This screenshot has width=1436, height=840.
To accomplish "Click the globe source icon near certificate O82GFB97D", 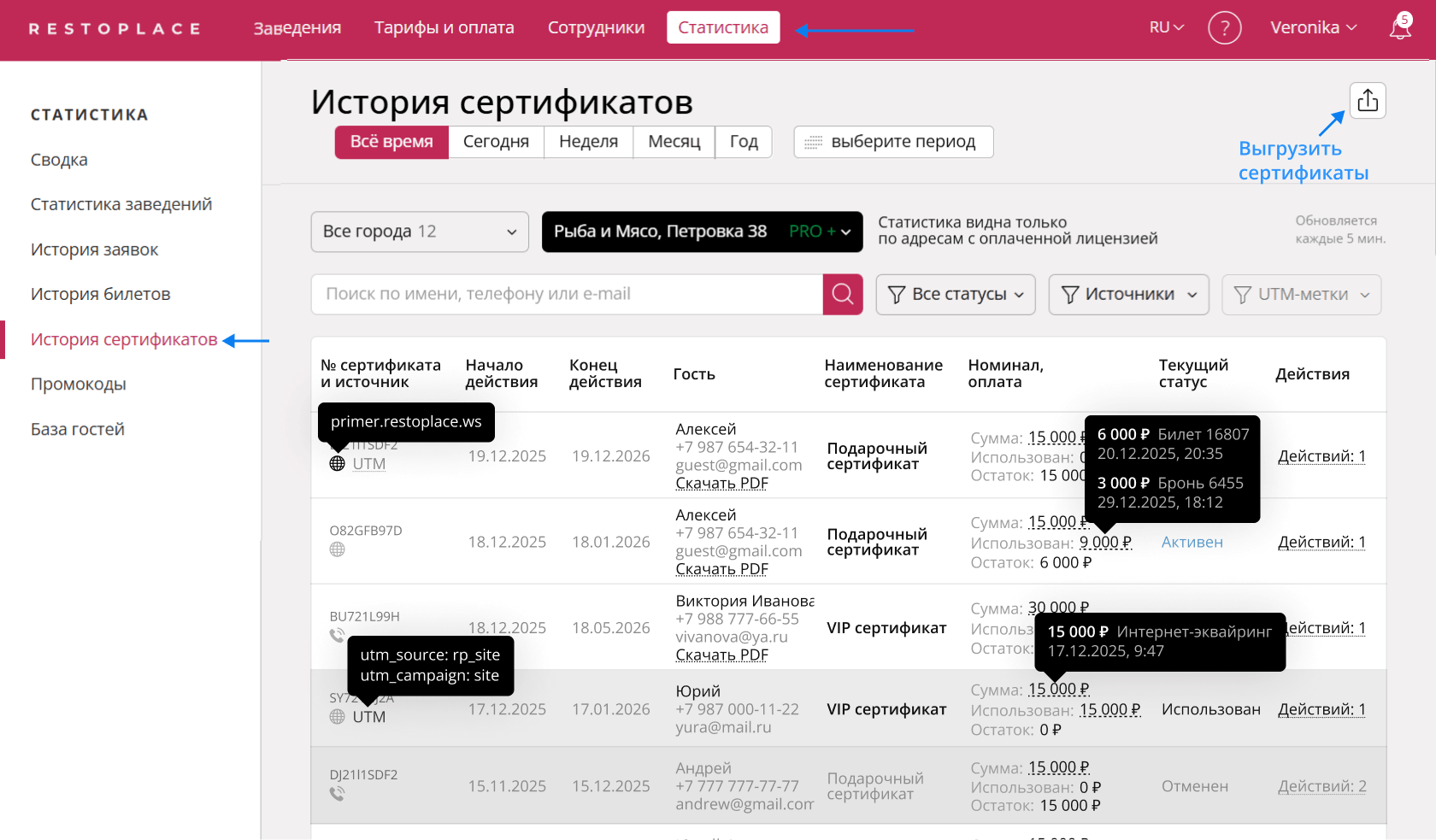I will click(337, 549).
